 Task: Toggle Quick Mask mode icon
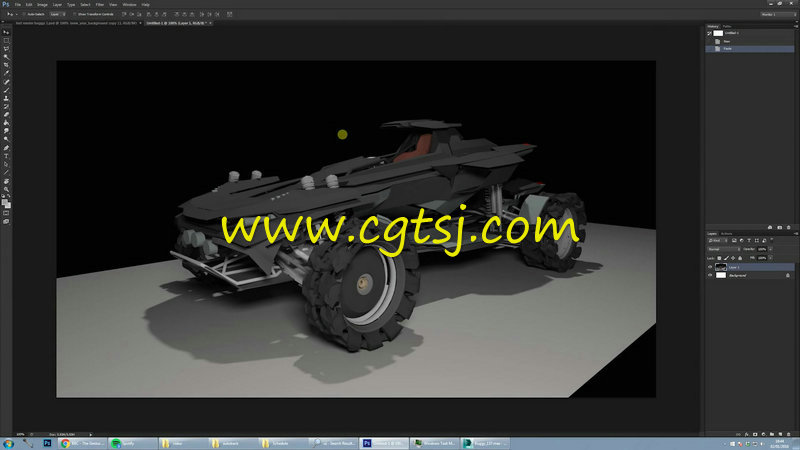[6, 212]
